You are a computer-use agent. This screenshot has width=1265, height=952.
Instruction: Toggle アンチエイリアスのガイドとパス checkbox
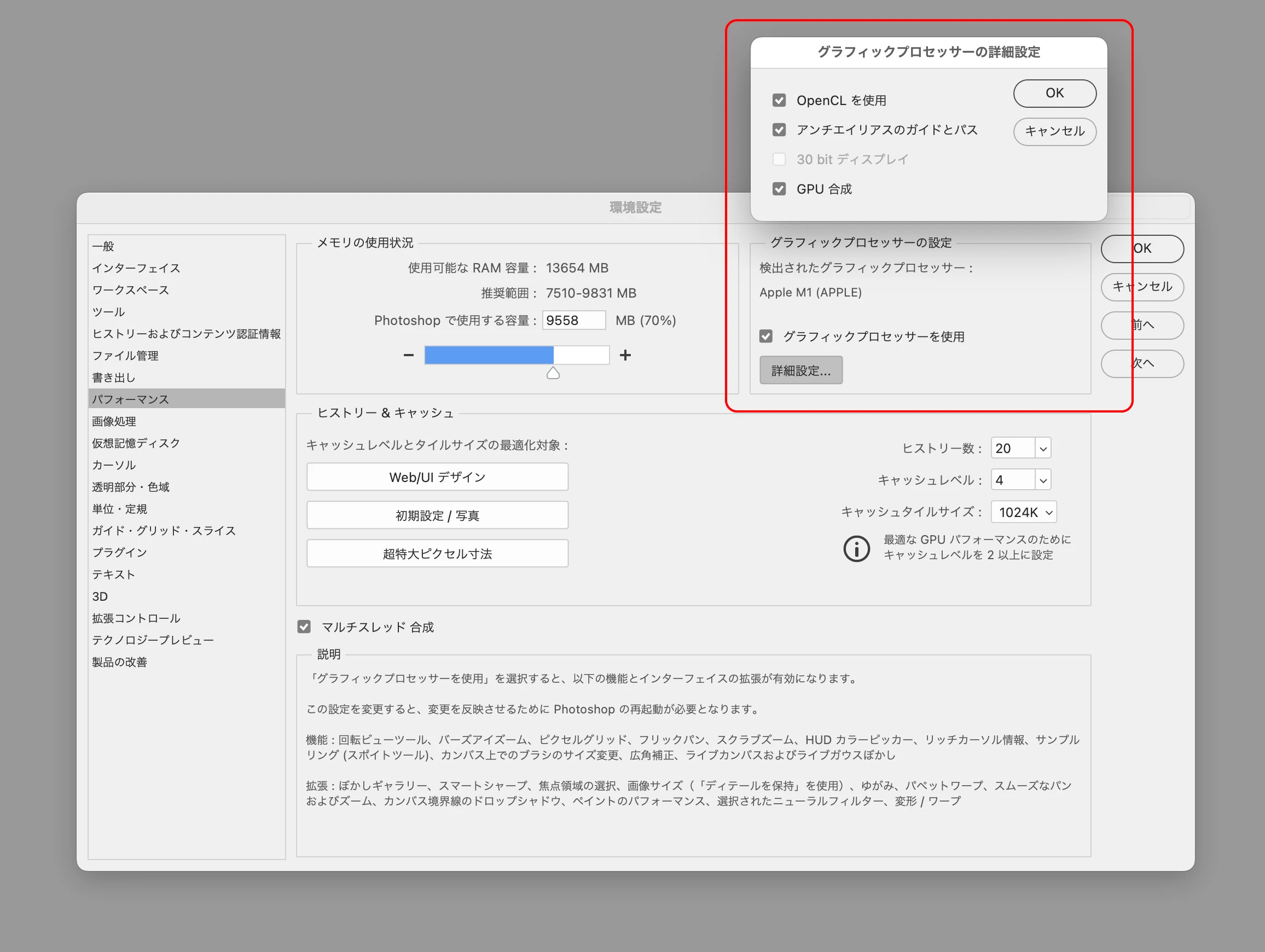tap(779, 130)
